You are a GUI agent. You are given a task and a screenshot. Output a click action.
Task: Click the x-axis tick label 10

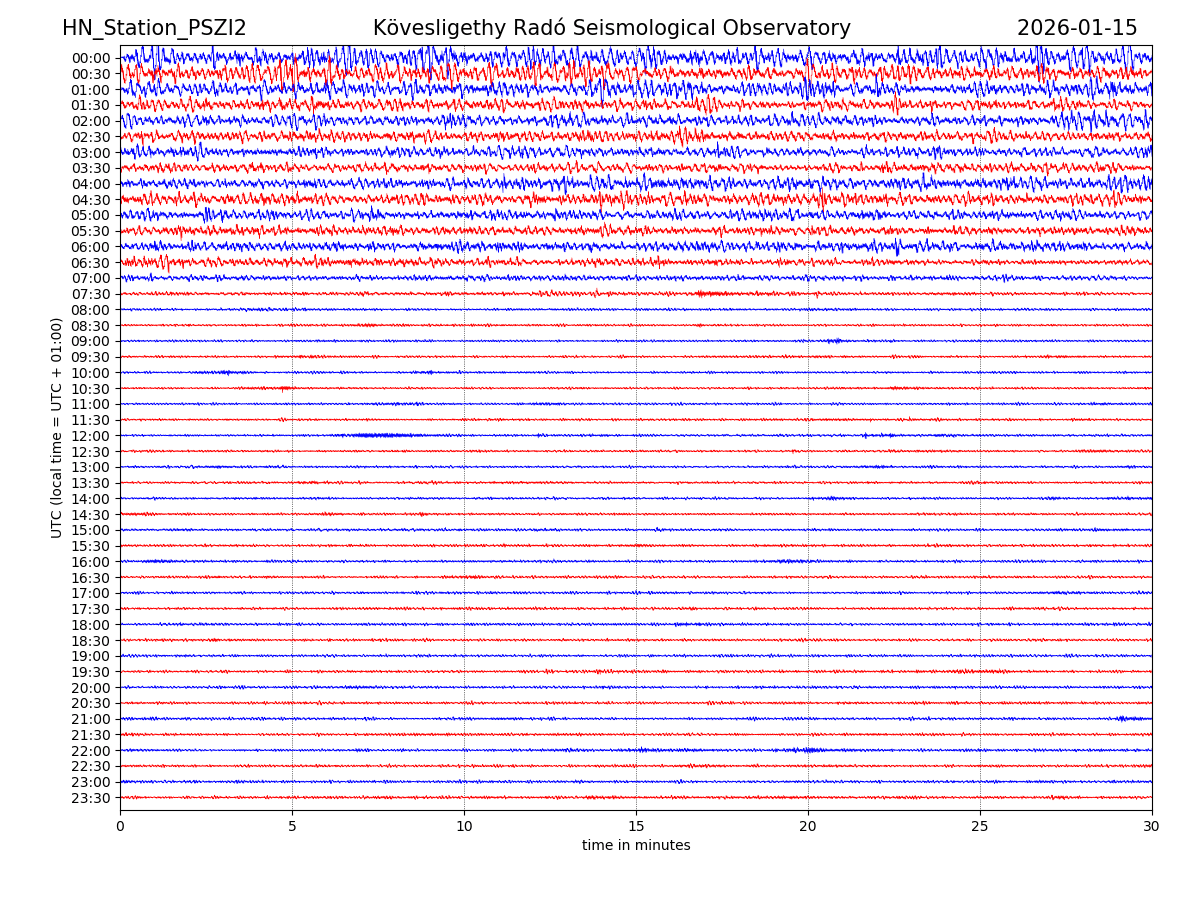pyautogui.click(x=464, y=826)
